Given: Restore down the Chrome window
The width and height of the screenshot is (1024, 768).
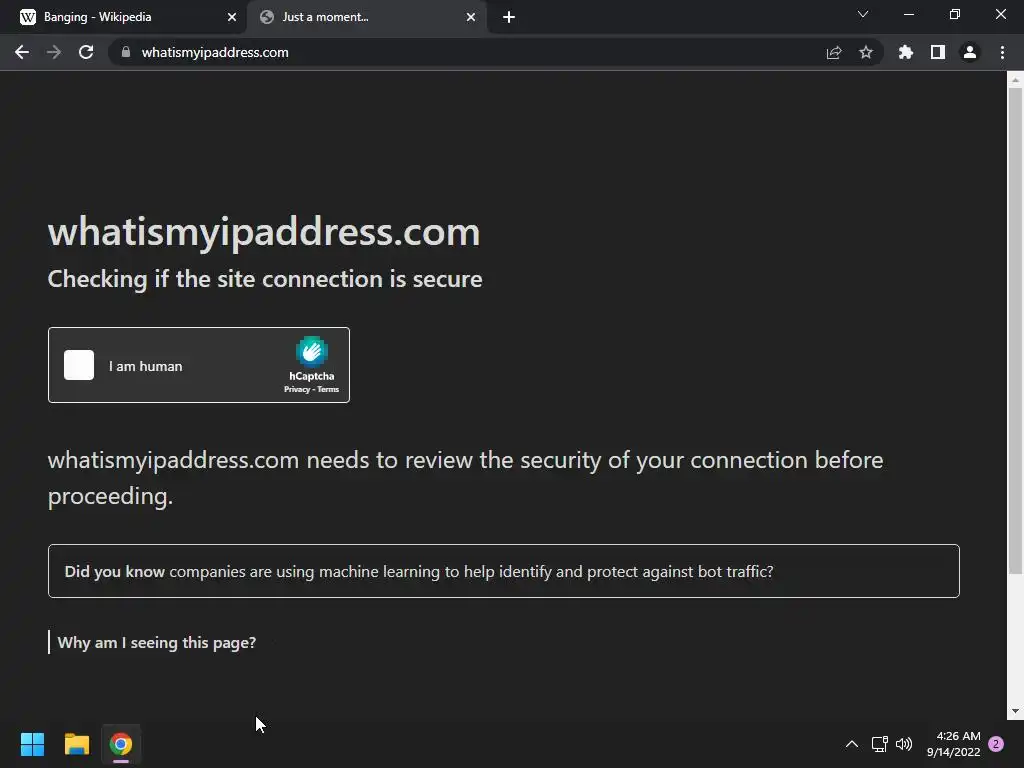Looking at the screenshot, I should 955,14.
